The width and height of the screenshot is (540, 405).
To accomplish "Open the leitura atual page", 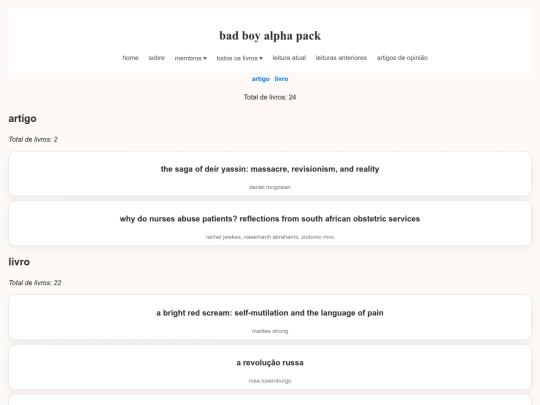I will [x=289, y=58].
